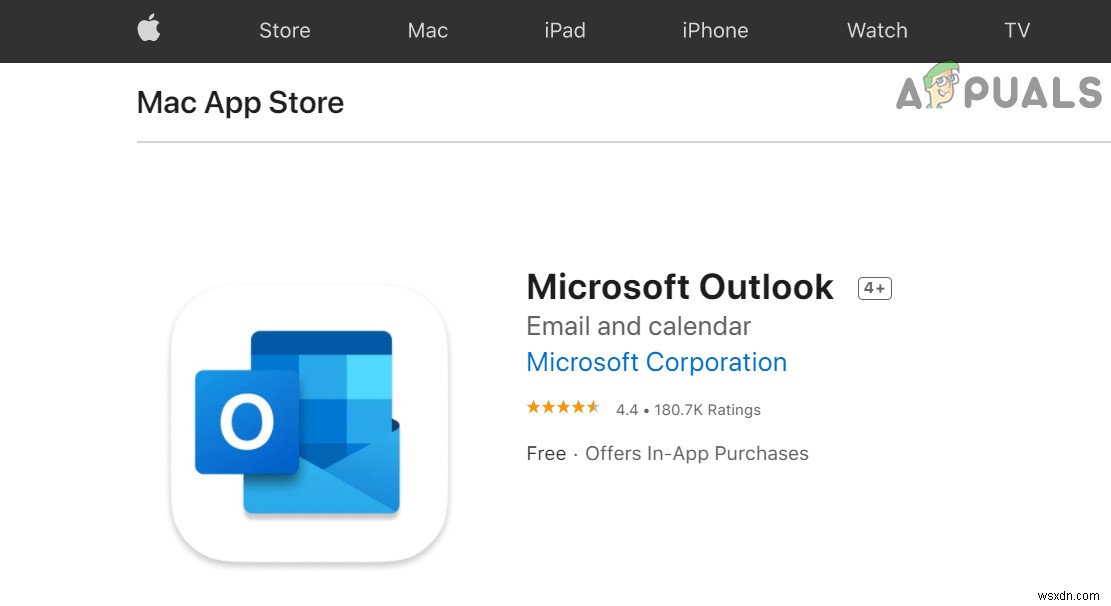Open the Store menu item
This screenshot has width=1111, height=606.
pyautogui.click(x=284, y=30)
